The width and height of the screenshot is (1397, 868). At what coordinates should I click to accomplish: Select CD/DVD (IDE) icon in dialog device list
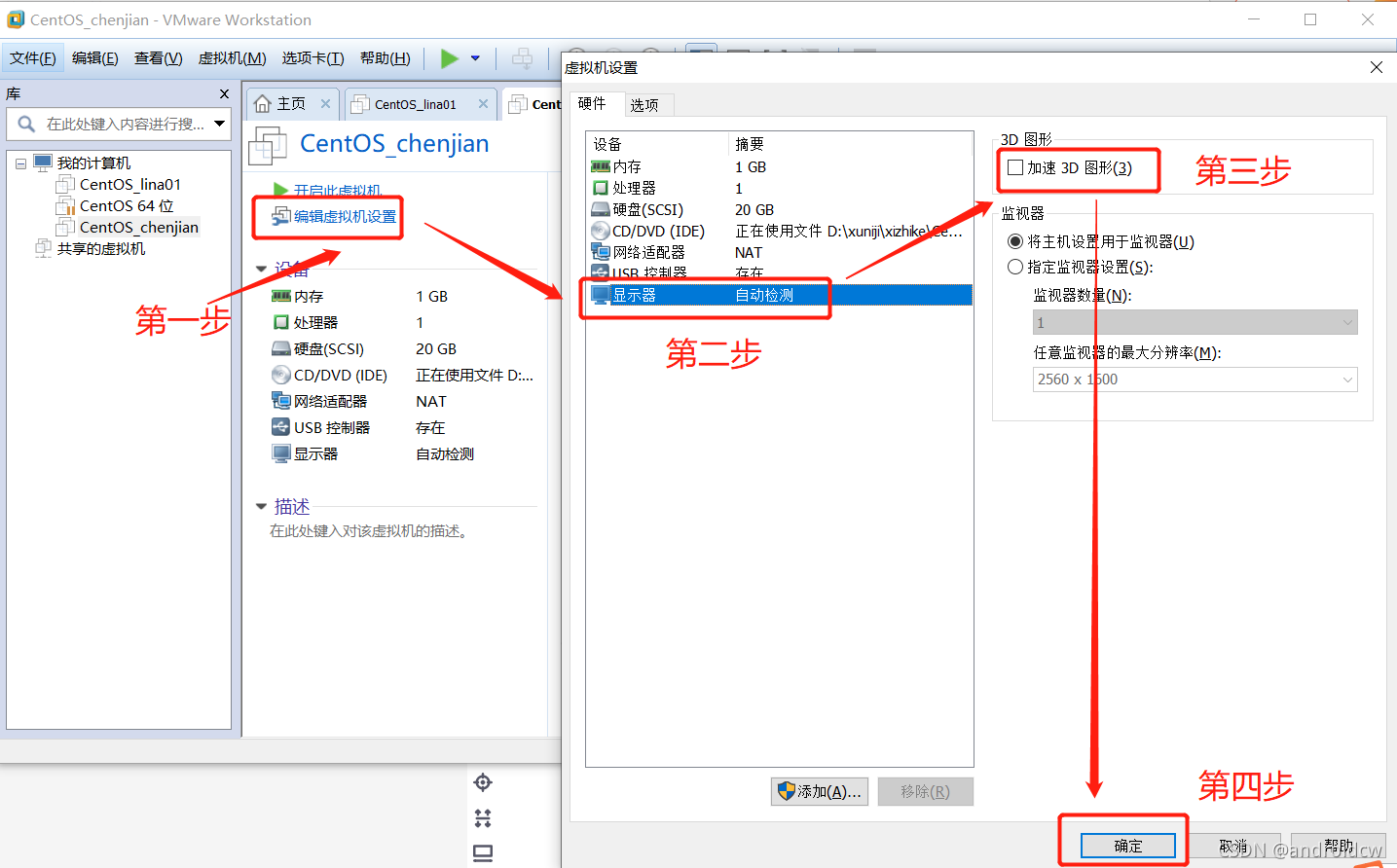pyautogui.click(x=601, y=231)
